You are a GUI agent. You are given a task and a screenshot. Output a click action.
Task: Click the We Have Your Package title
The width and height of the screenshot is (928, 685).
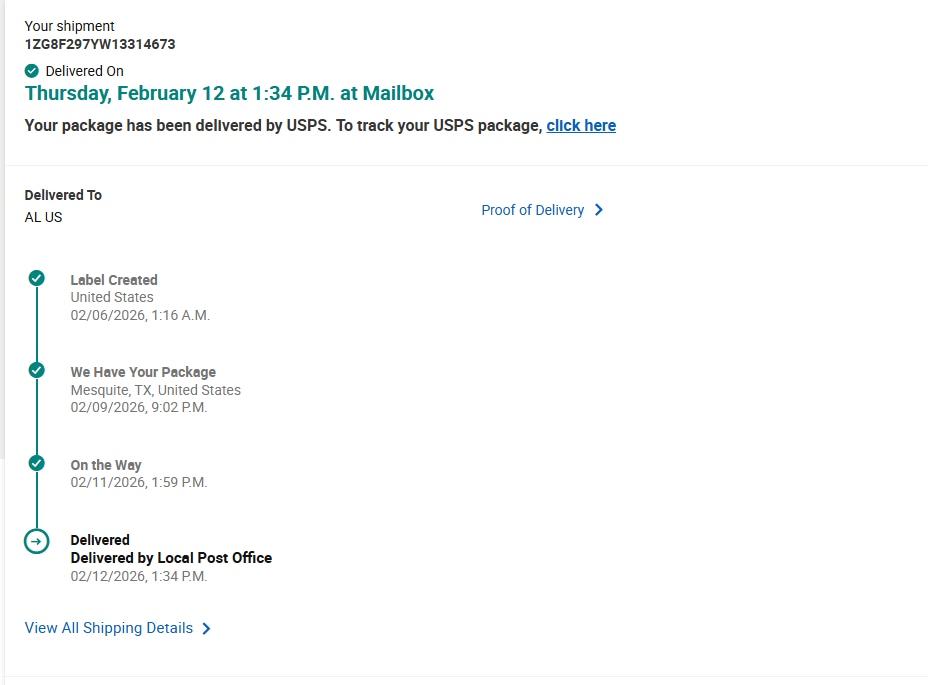coord(143,372)
